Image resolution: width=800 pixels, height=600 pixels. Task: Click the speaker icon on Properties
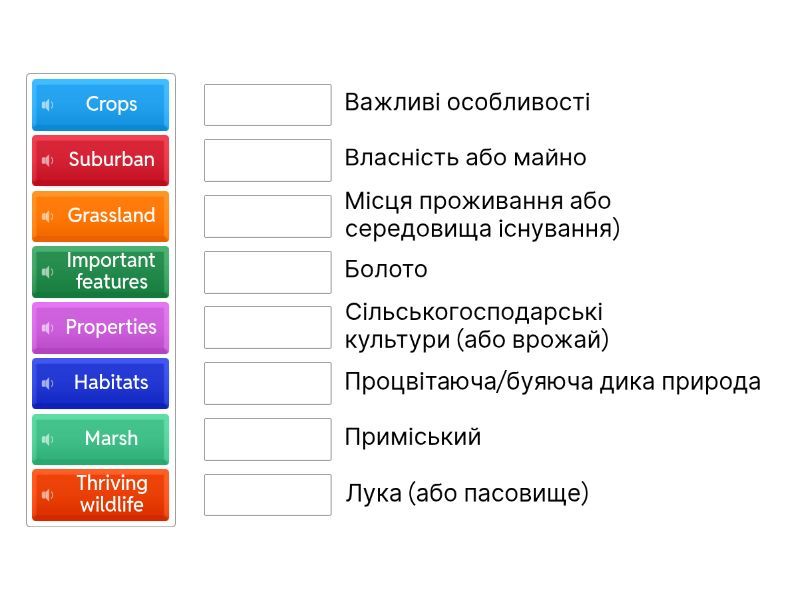47,328
